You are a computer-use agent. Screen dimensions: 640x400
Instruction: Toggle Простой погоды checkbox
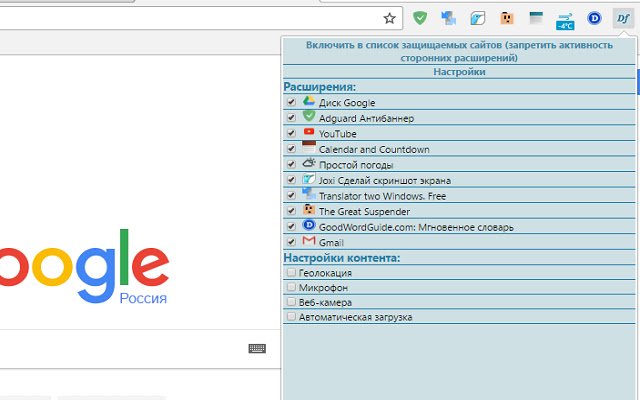click(291, 164)
